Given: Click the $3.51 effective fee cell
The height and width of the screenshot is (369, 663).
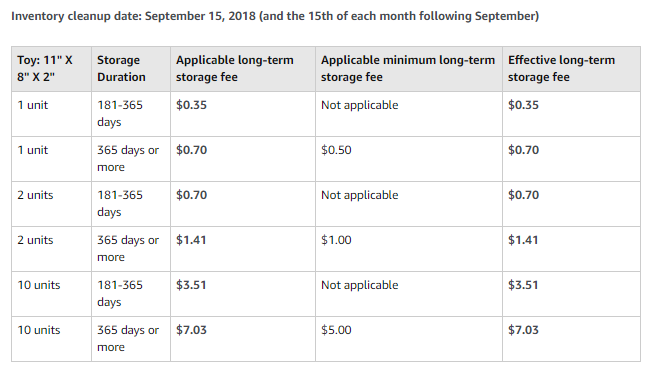Looking at the screenshot, I should 571,294.
